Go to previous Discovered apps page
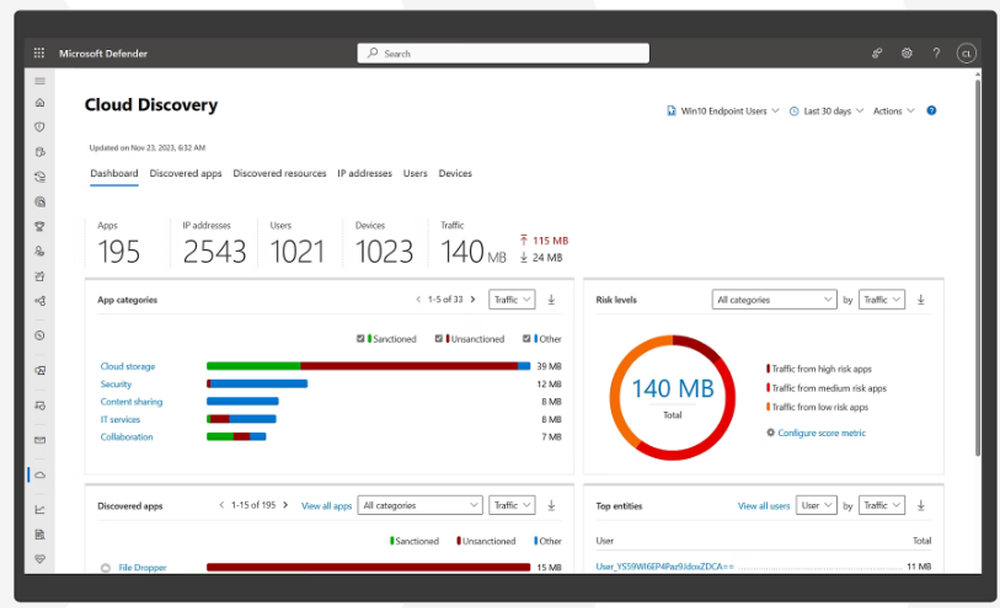Viewport: 1000px width, 608px height. 221,505
